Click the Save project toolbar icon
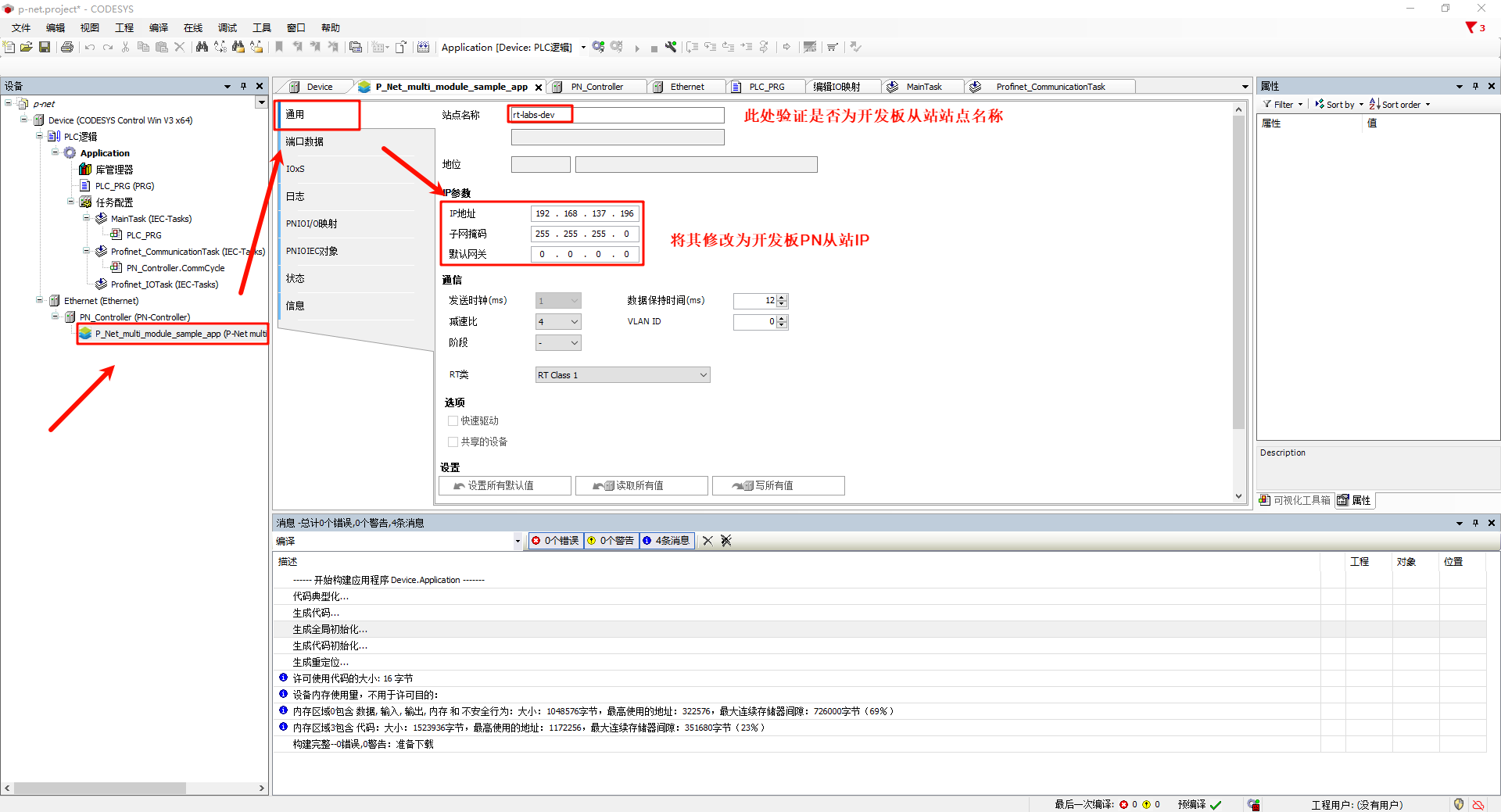The height and width of the screenshot is (812, 1501). [45, 48]
